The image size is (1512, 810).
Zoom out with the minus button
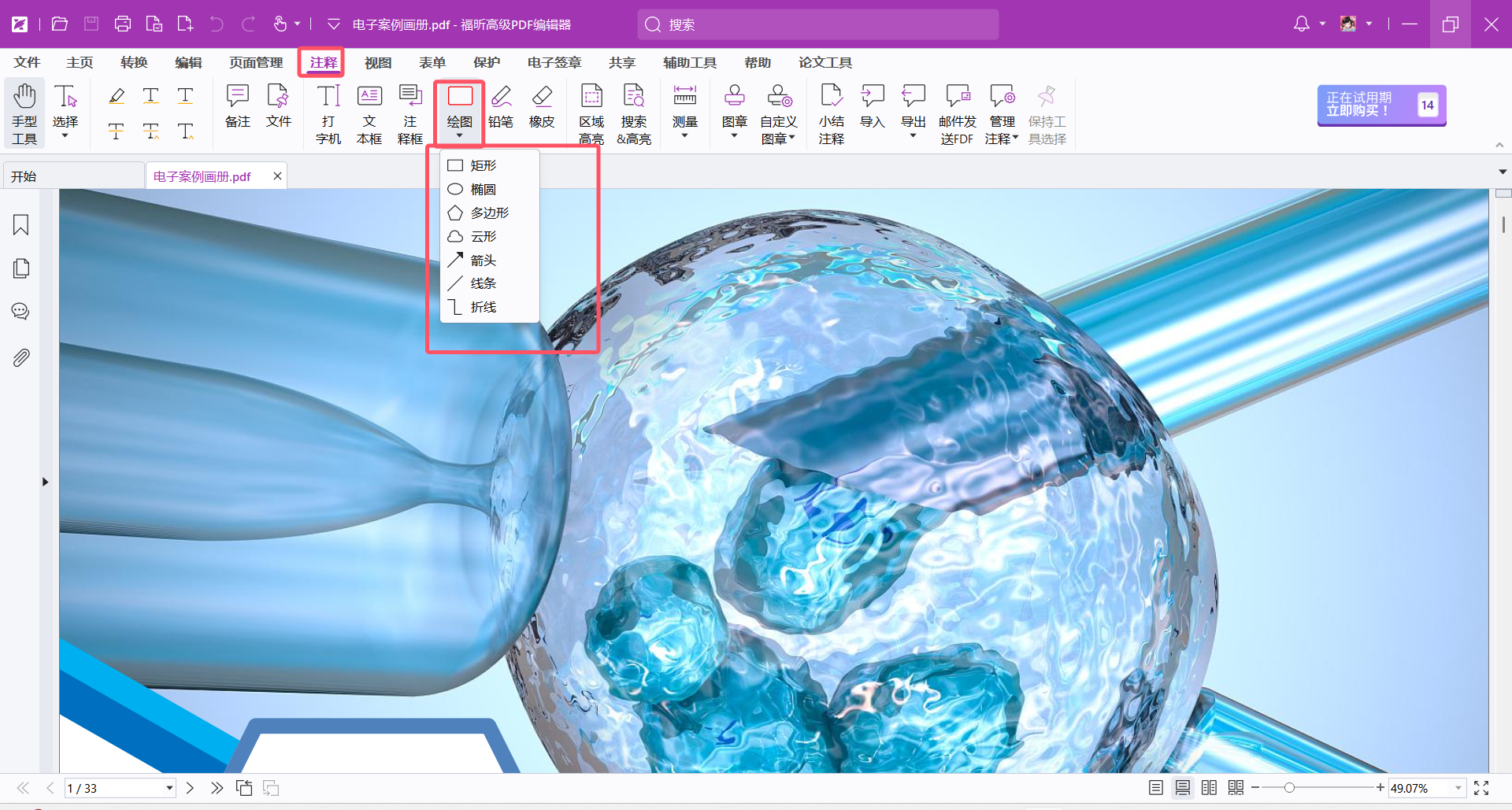(1255, 787)
